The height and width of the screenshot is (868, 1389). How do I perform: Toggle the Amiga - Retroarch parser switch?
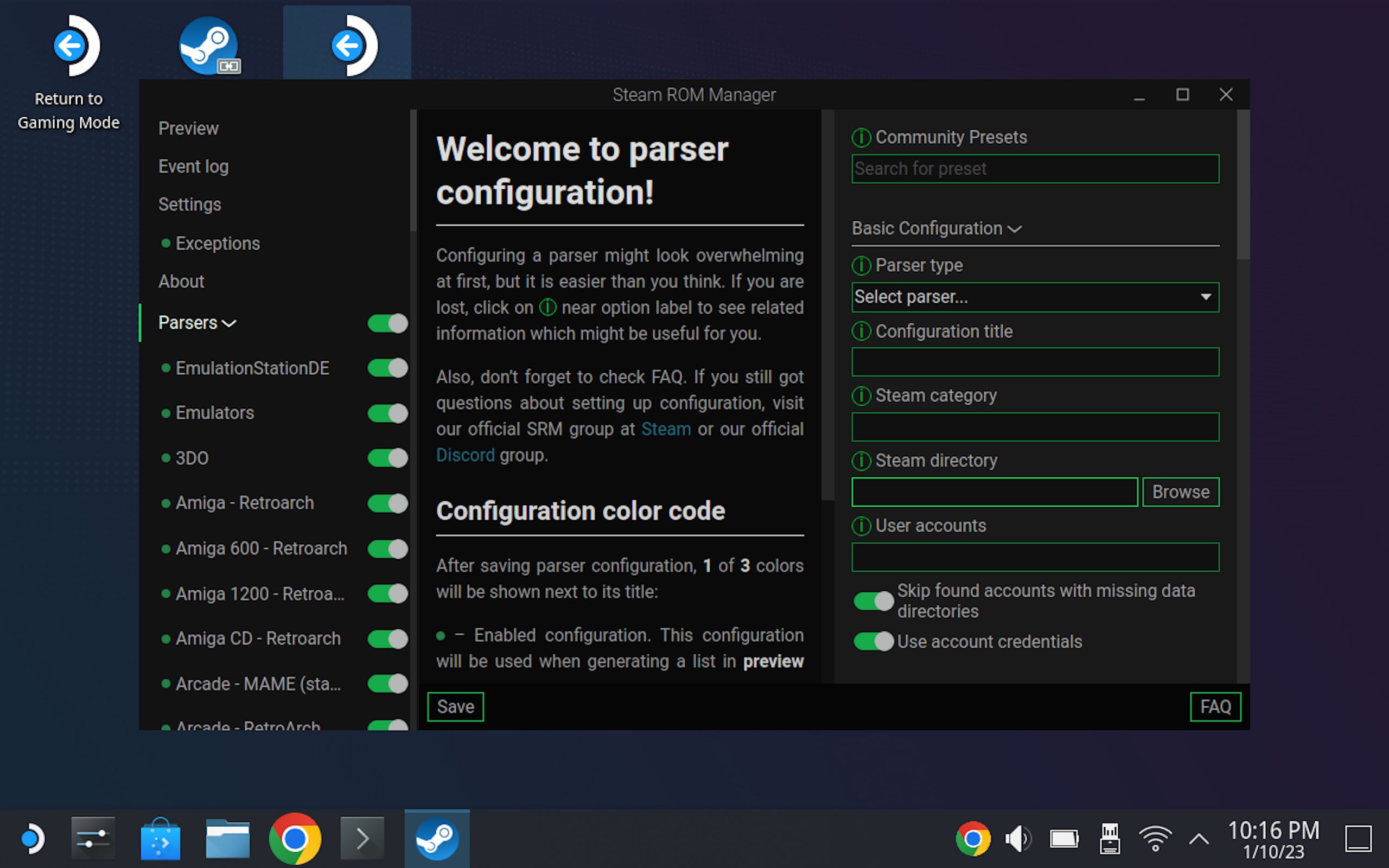coord(387,503)
